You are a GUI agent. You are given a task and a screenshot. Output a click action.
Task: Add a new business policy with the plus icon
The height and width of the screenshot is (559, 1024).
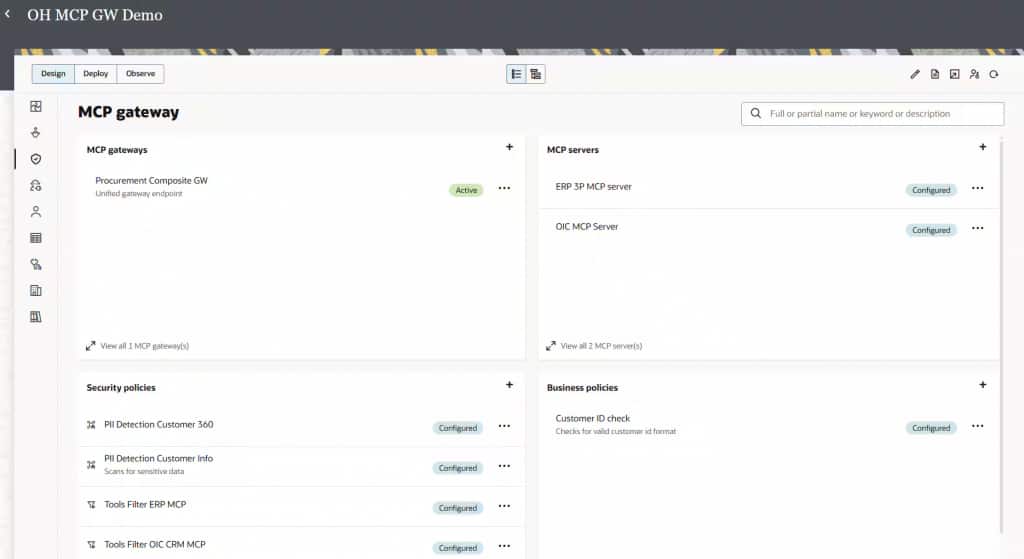[x=983, y=385]
